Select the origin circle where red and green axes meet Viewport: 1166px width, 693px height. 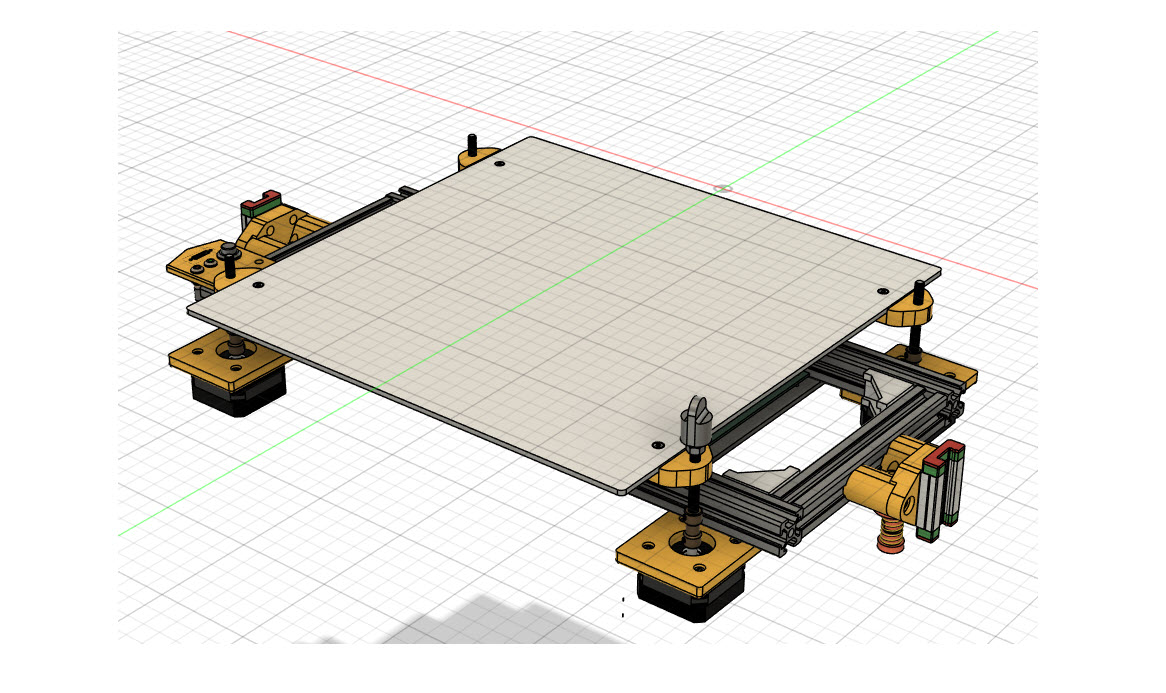[723, 189]
